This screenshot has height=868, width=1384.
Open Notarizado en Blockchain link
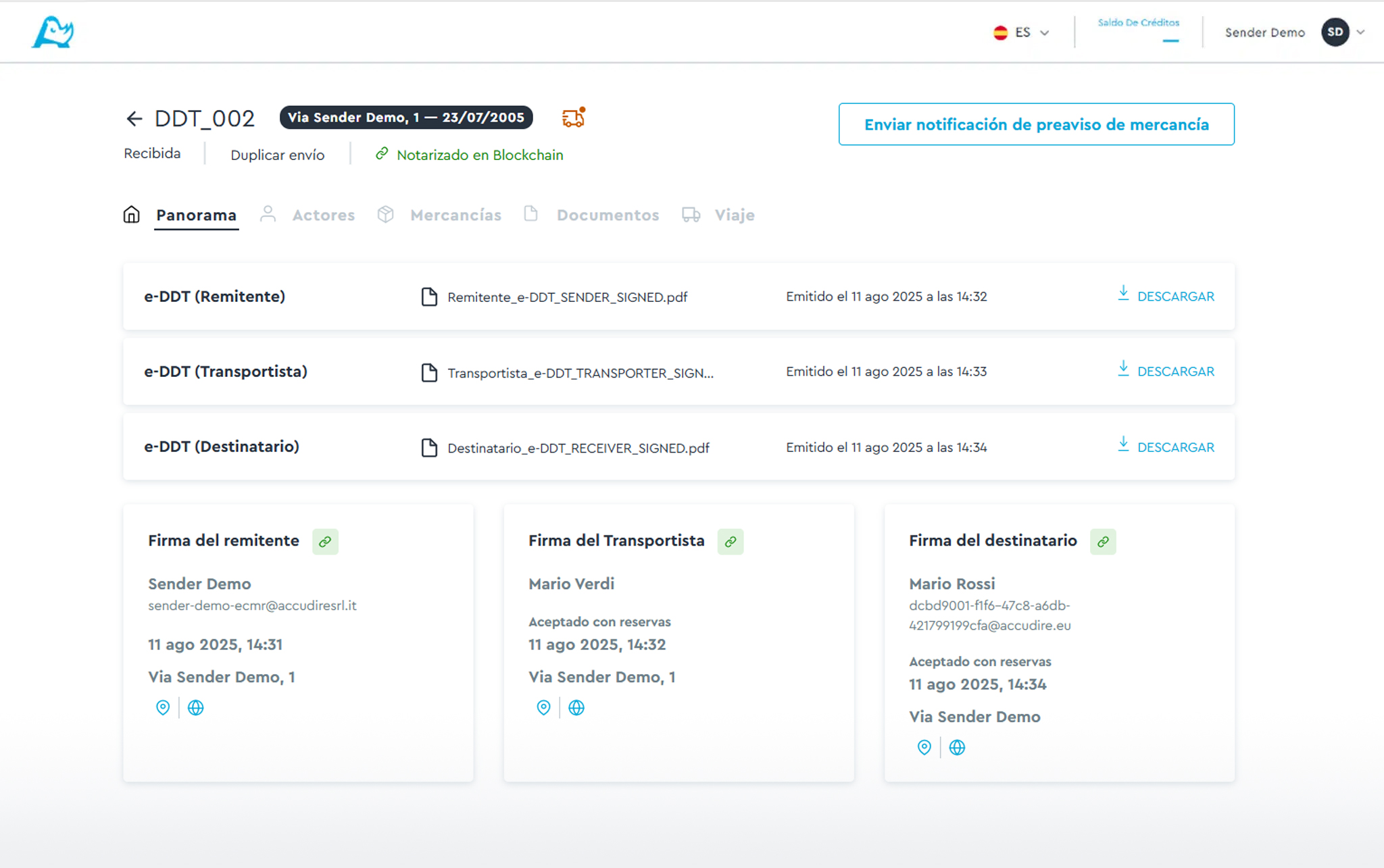pos(479,155)
